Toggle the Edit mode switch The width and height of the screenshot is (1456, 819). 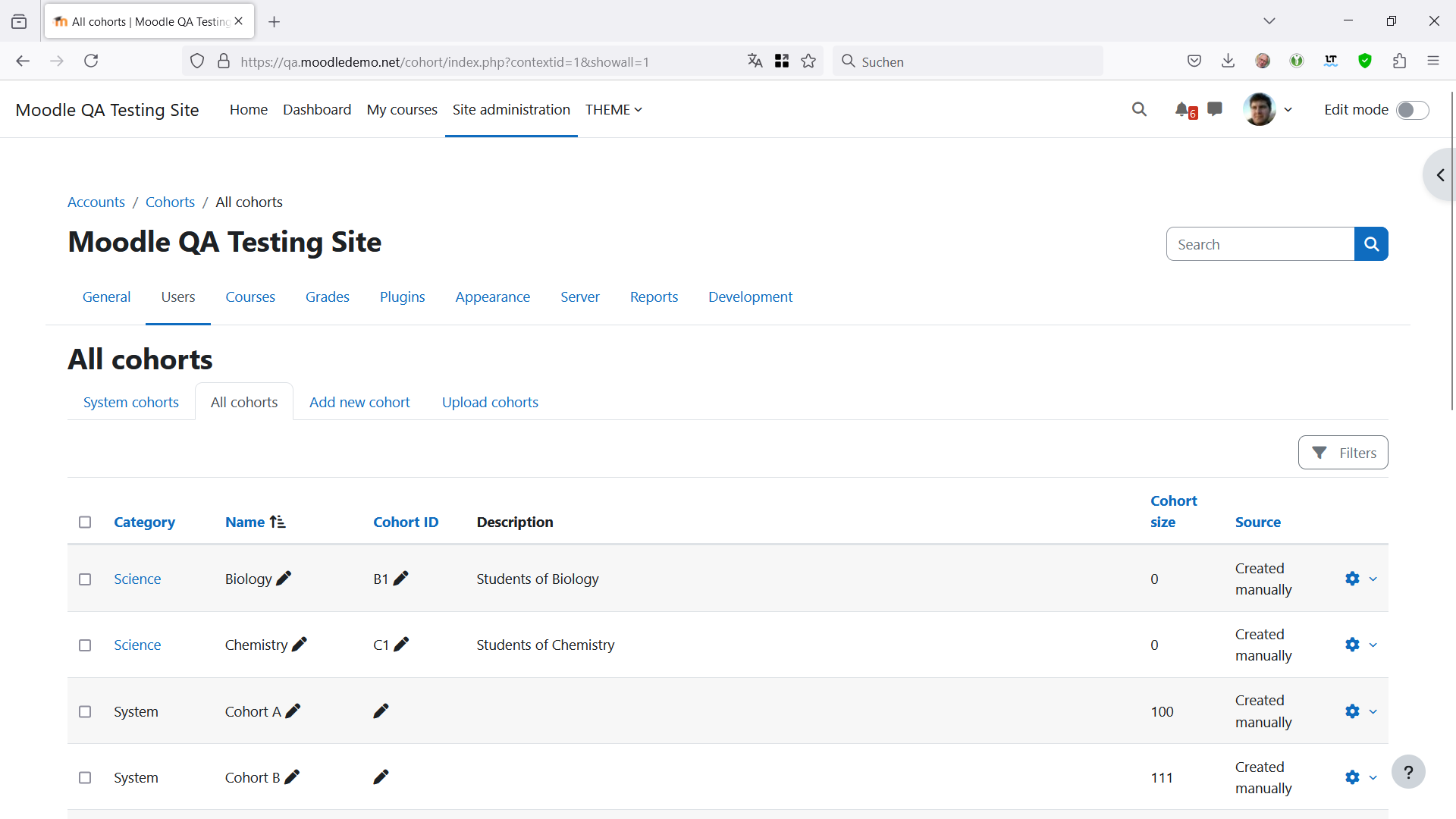click(x=1413, y=110)
